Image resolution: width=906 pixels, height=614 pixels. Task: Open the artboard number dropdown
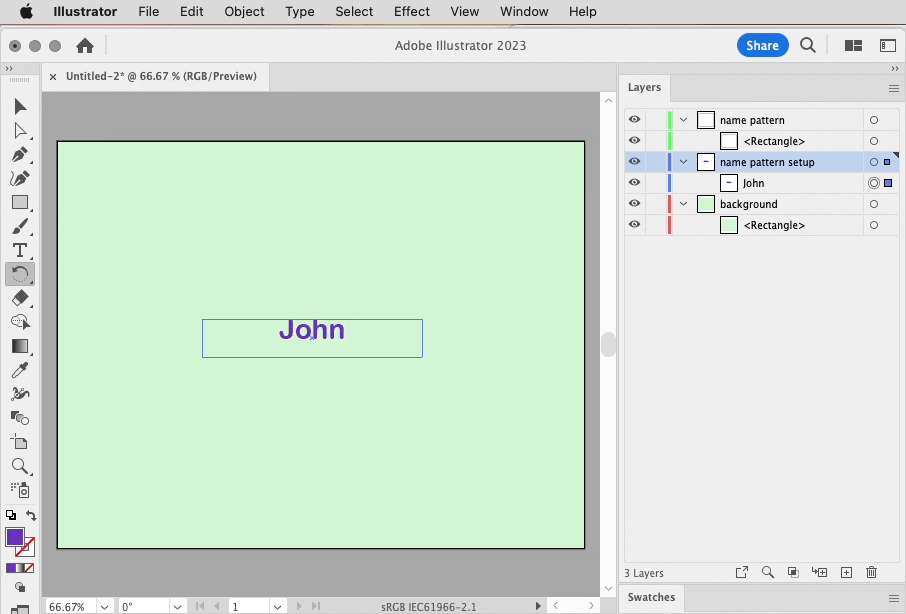277,607
